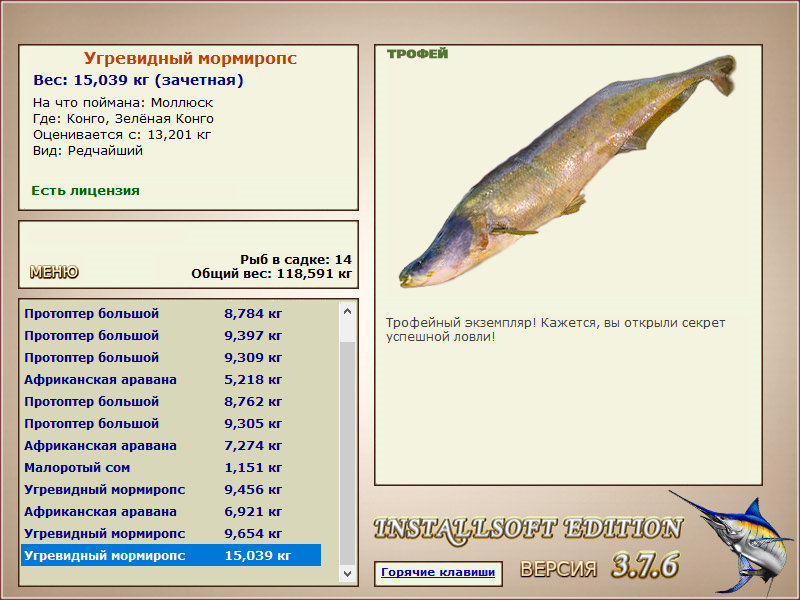Click the ТРОФЕЙ label
The width and height of the screenshot is (800, 600).
tap(417, 54)
